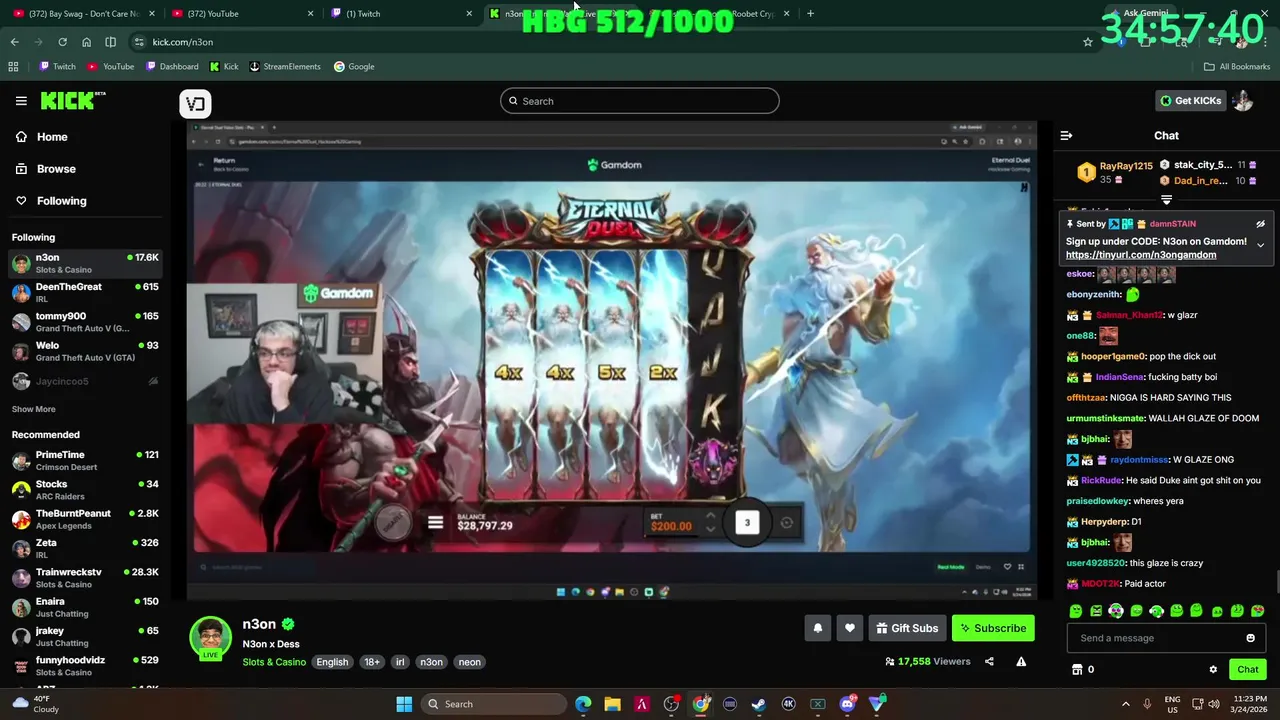The image size is (1280, 720).
Task: Click the English language tag
Action: [332, 662]
